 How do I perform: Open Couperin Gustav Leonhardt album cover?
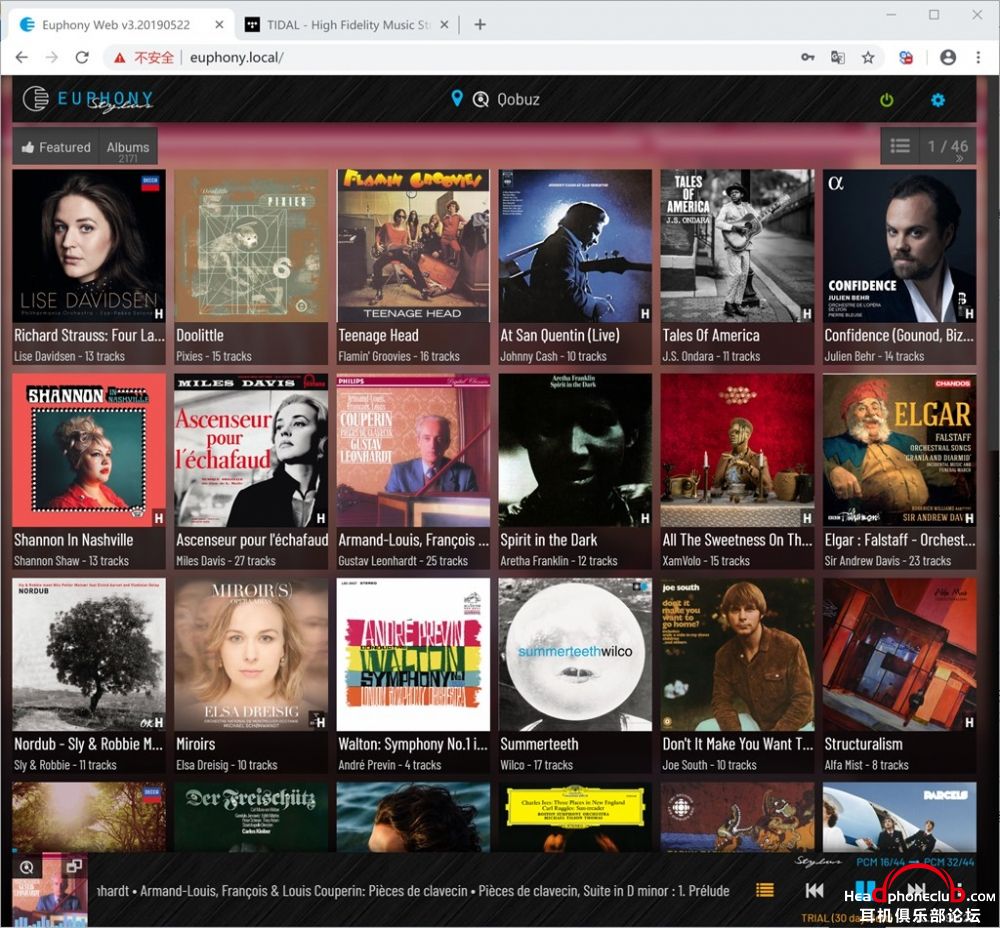coord(413,450)
